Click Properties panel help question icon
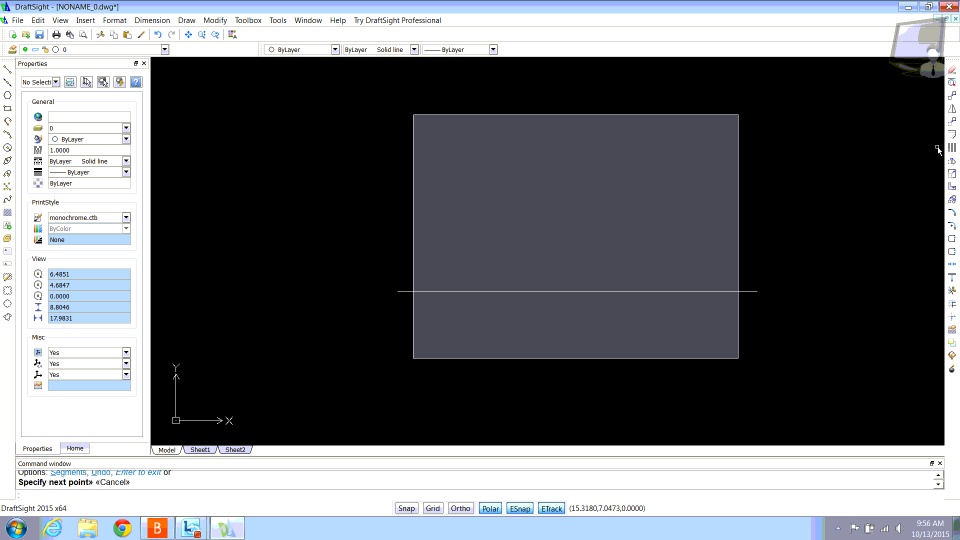This screenshot has width=960, height=540. tap(136, 82)
